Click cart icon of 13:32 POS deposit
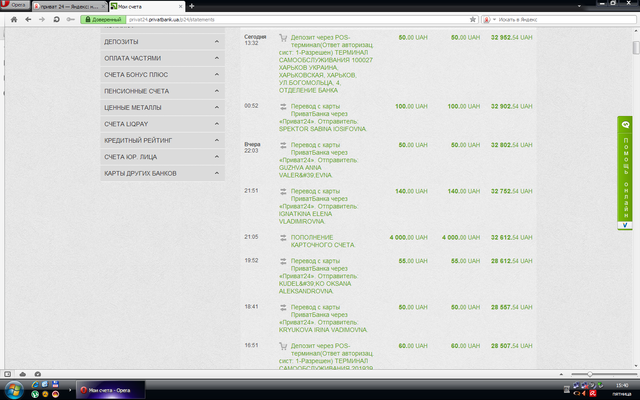The width and height of the screenshot is (640, 400). click(283, 38)
